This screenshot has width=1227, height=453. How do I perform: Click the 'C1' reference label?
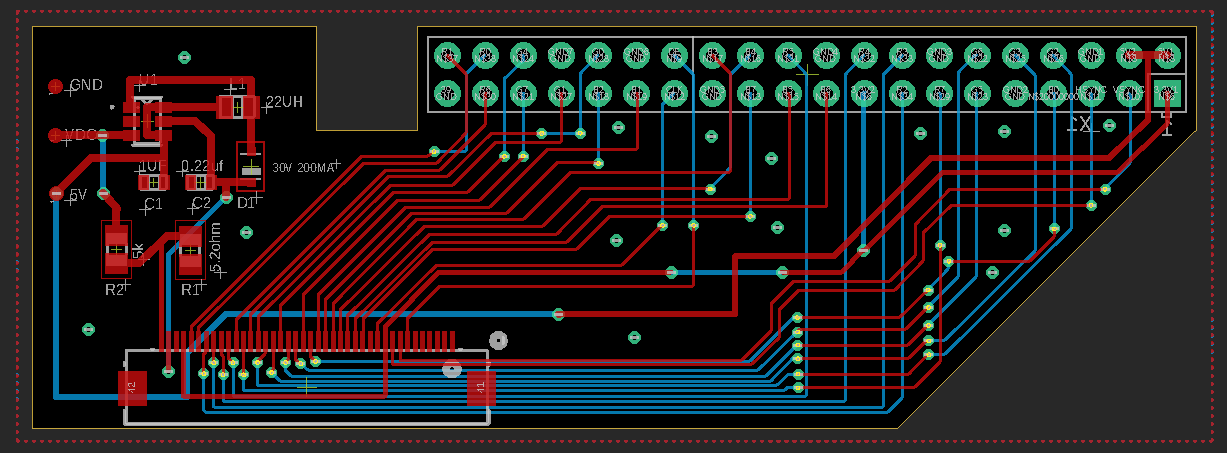tap(153, 203)
